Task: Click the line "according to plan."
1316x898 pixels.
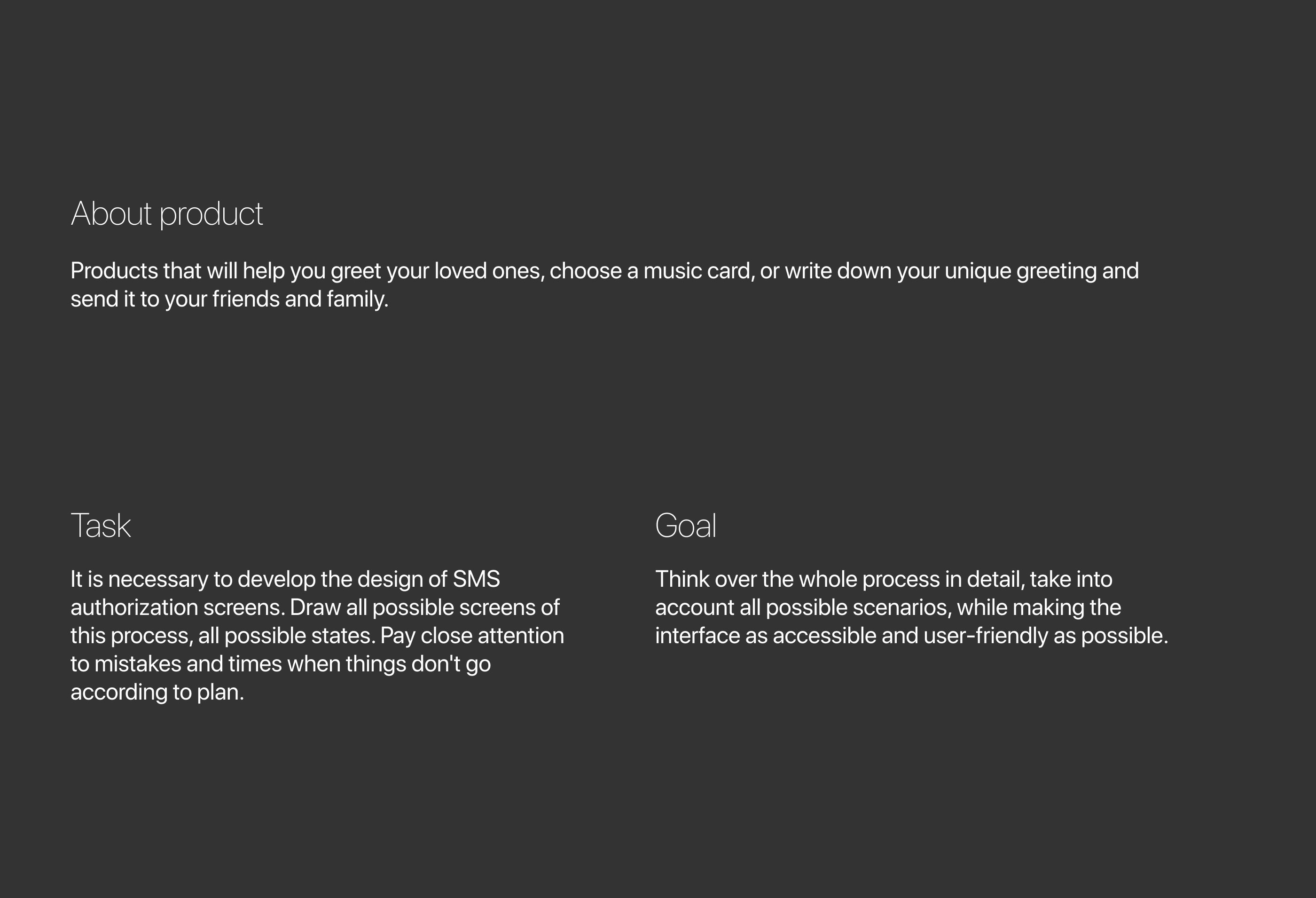Action: [x=157, y=693]
